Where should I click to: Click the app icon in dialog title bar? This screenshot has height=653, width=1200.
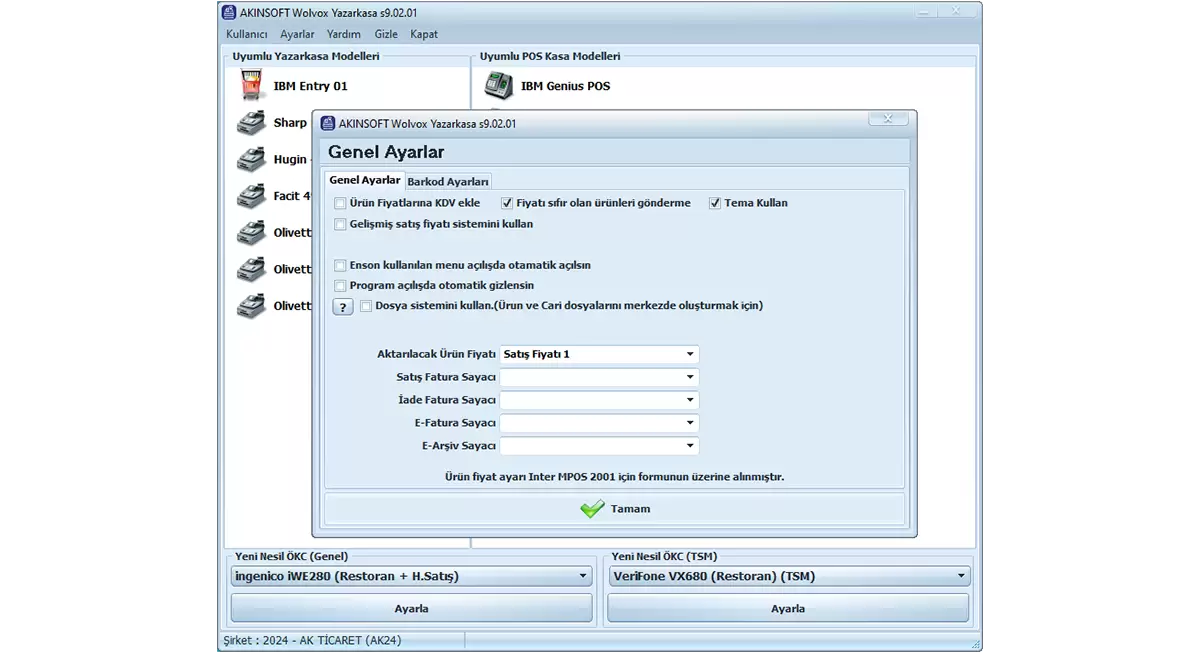click(327, 124)
